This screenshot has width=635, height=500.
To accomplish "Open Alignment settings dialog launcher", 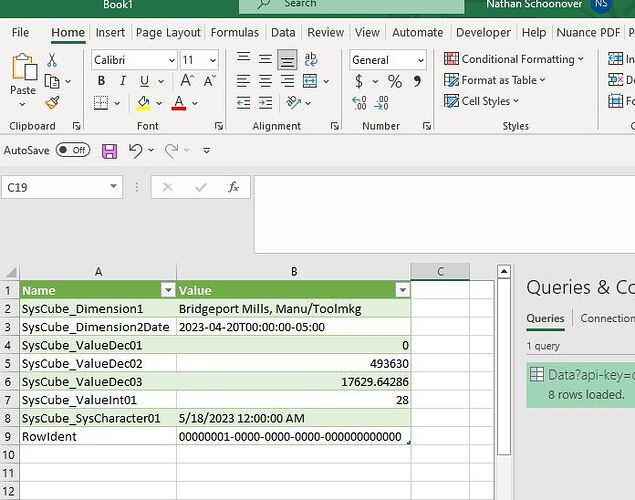I will coord(335,126).
